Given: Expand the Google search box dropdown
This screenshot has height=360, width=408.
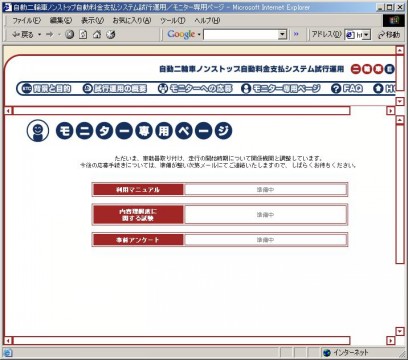Looking at the screenshot, I should click(282, 34).
